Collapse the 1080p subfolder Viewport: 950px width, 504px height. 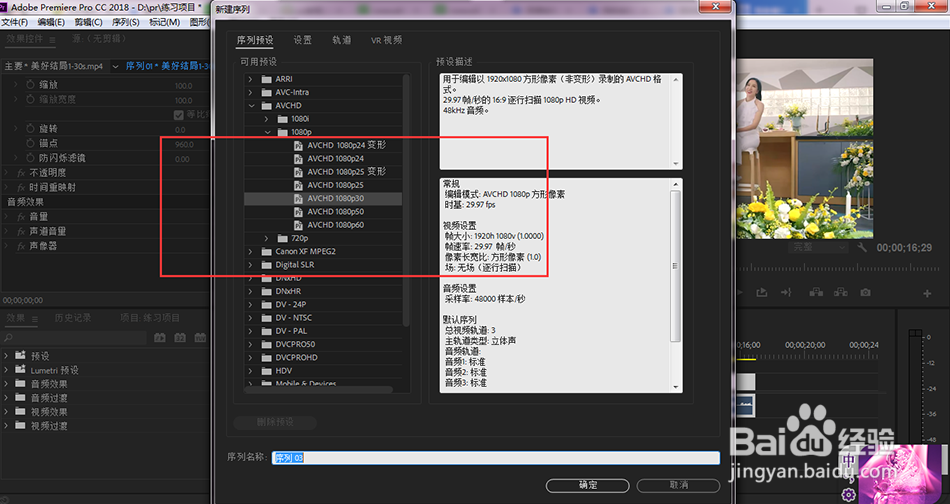click(x=267, y=132)
